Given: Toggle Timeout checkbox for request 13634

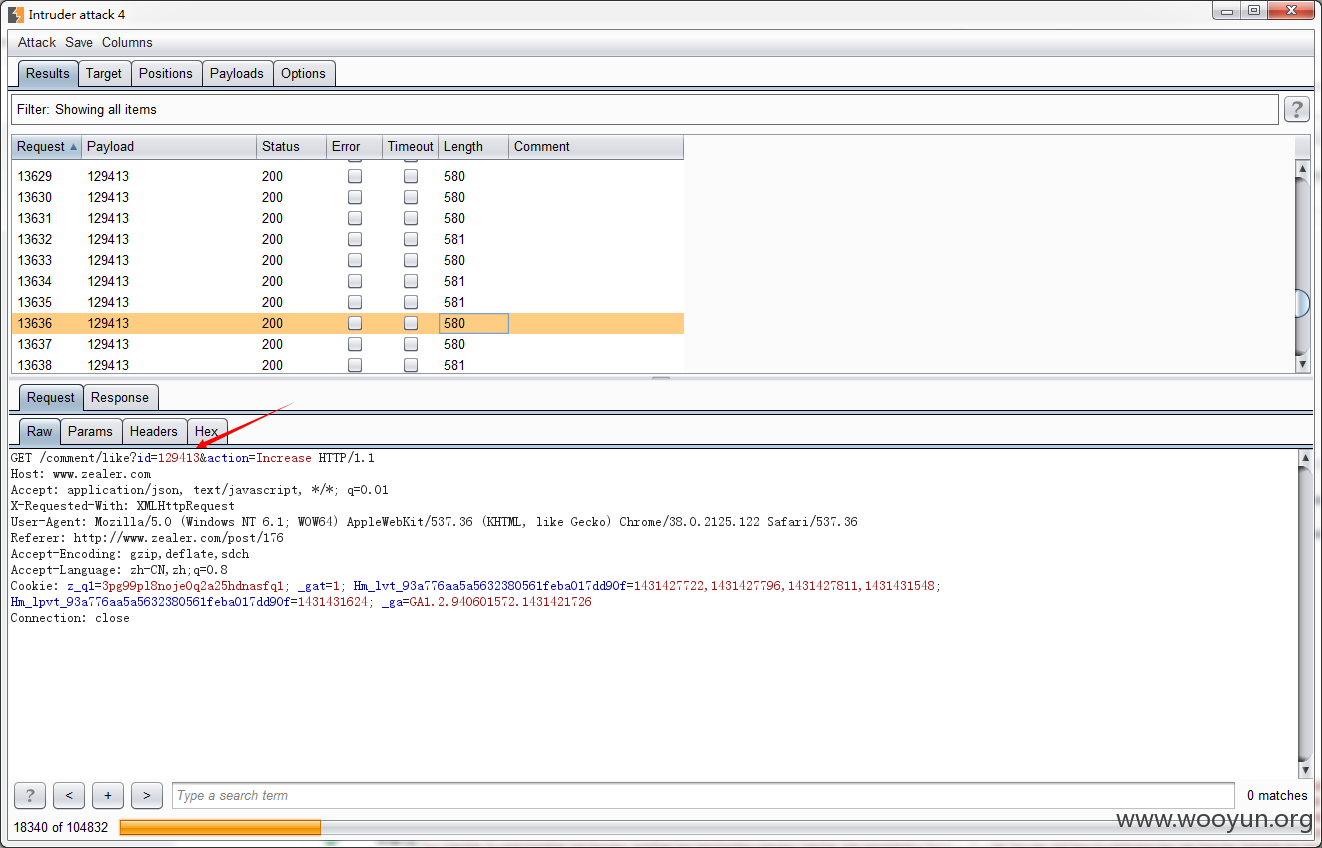Looking at the screenshot, I should tap(411, 281).
